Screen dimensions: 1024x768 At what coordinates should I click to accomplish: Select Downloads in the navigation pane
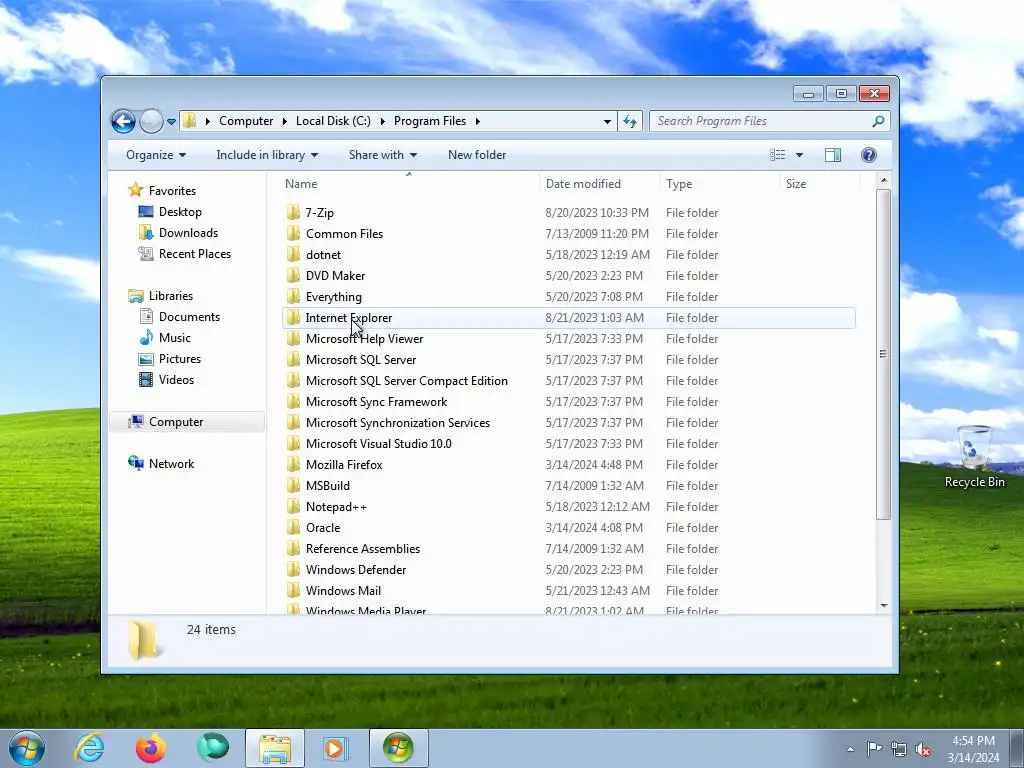pyautogui.click(x=188, y=232)
